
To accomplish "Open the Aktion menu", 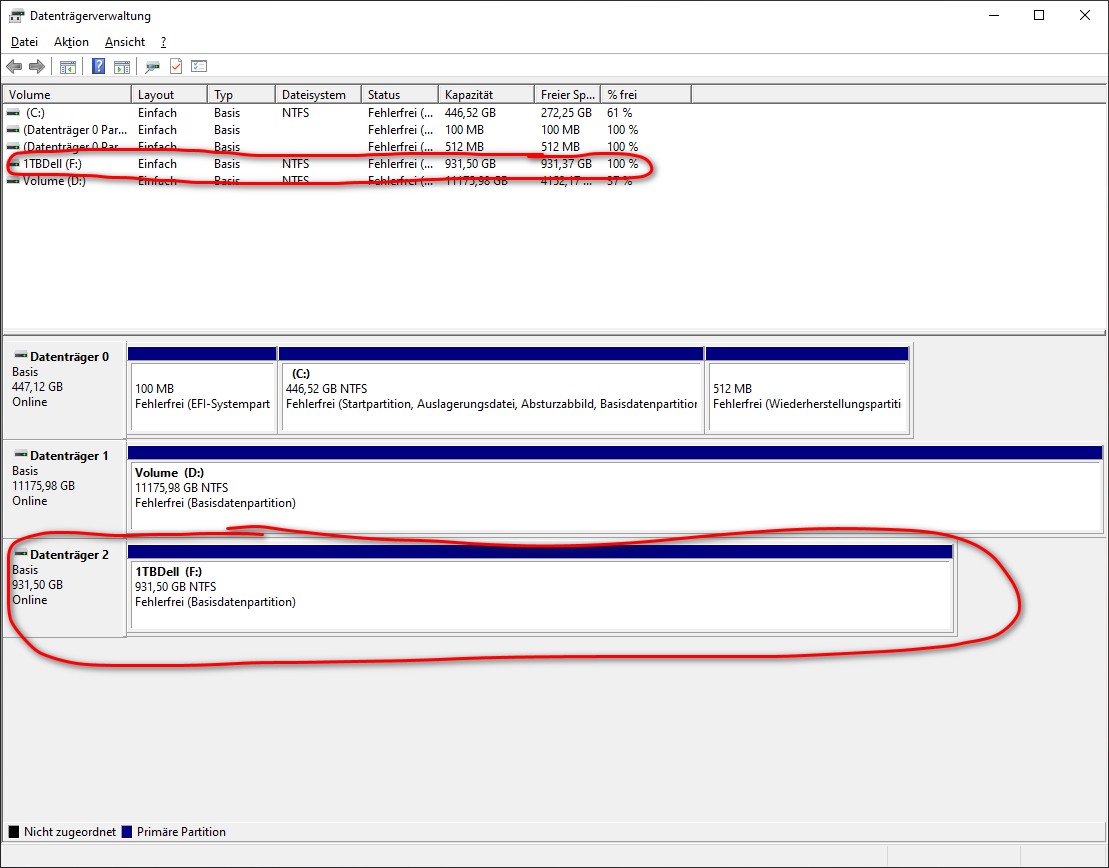I will [x=71, y=42].
